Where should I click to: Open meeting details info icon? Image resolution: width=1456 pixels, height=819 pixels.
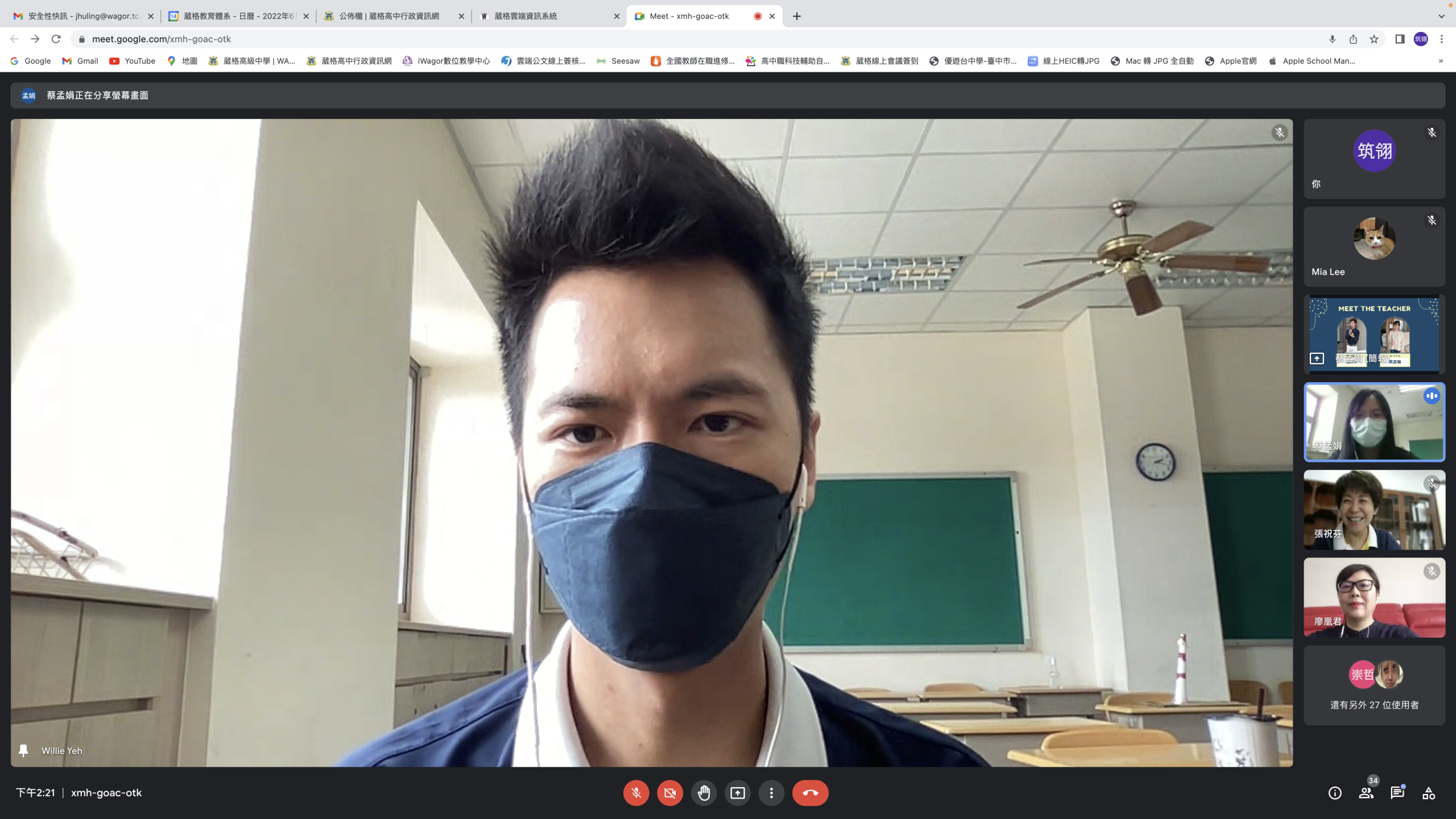(1335, 793)
